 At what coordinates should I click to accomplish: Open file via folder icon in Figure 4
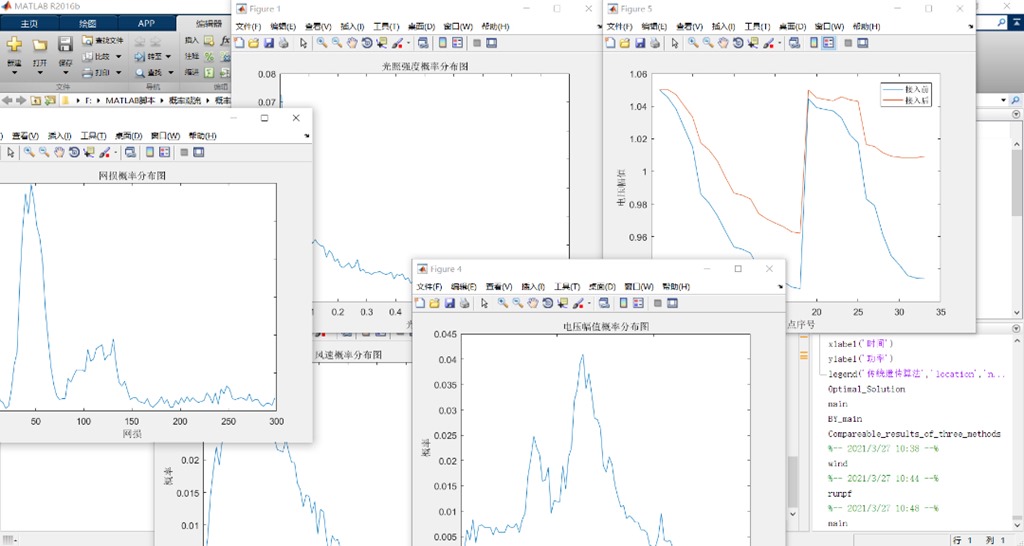click(x=434, y=303)
